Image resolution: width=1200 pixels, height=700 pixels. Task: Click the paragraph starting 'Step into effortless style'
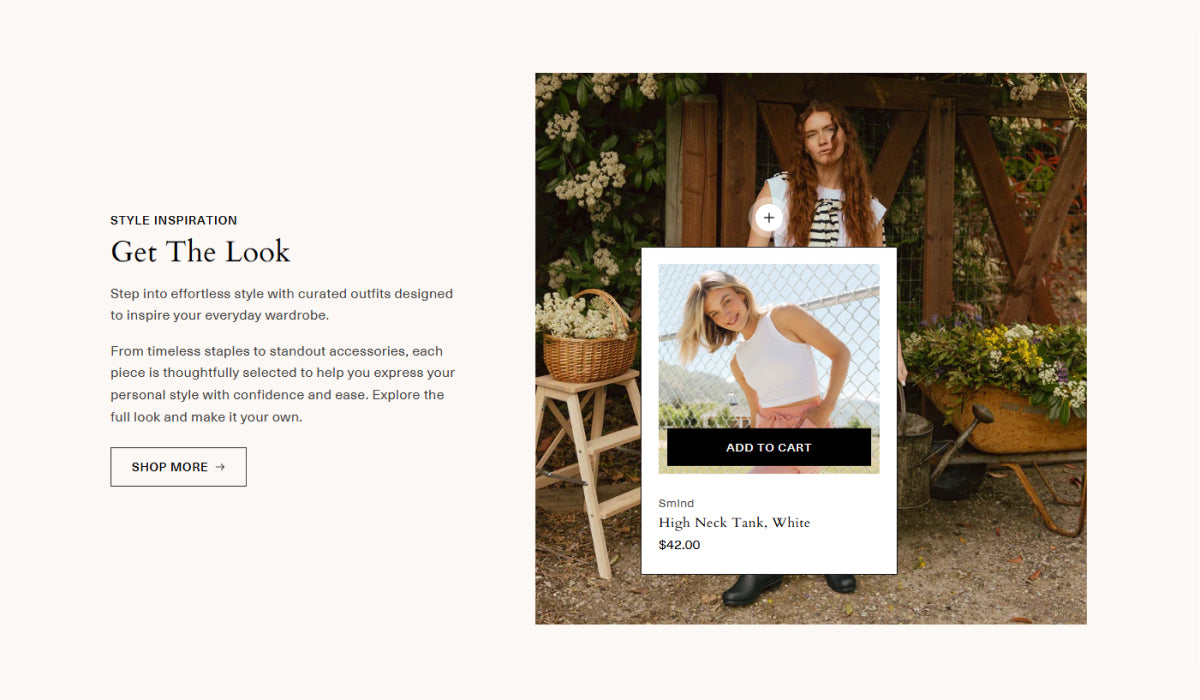(282, 304)
